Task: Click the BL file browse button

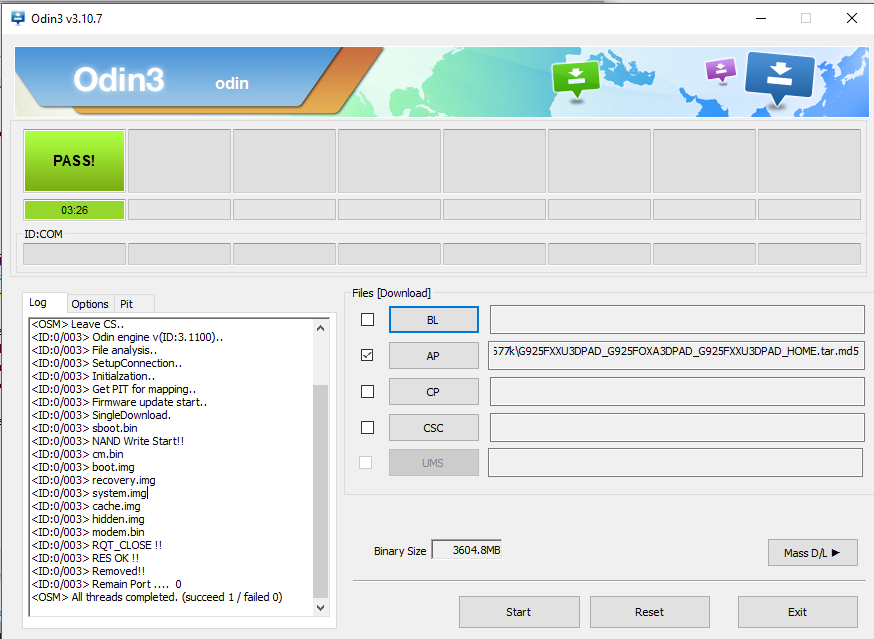Action: pos(434,320)
